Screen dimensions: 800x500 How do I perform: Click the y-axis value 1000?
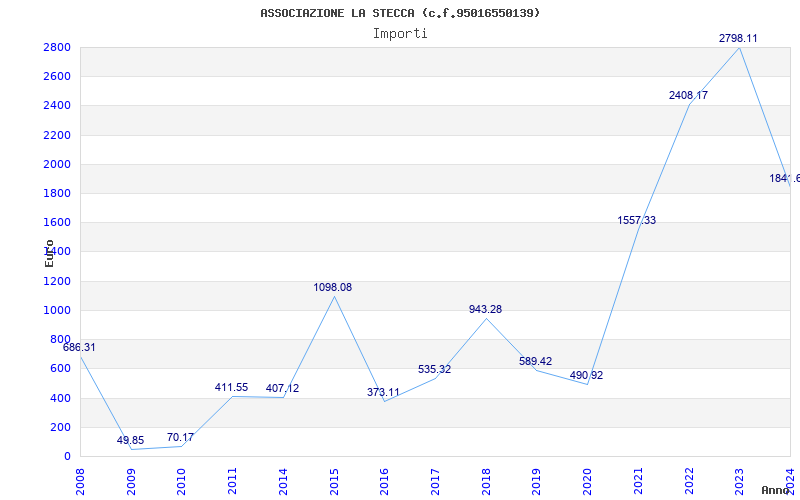point(58,310)
